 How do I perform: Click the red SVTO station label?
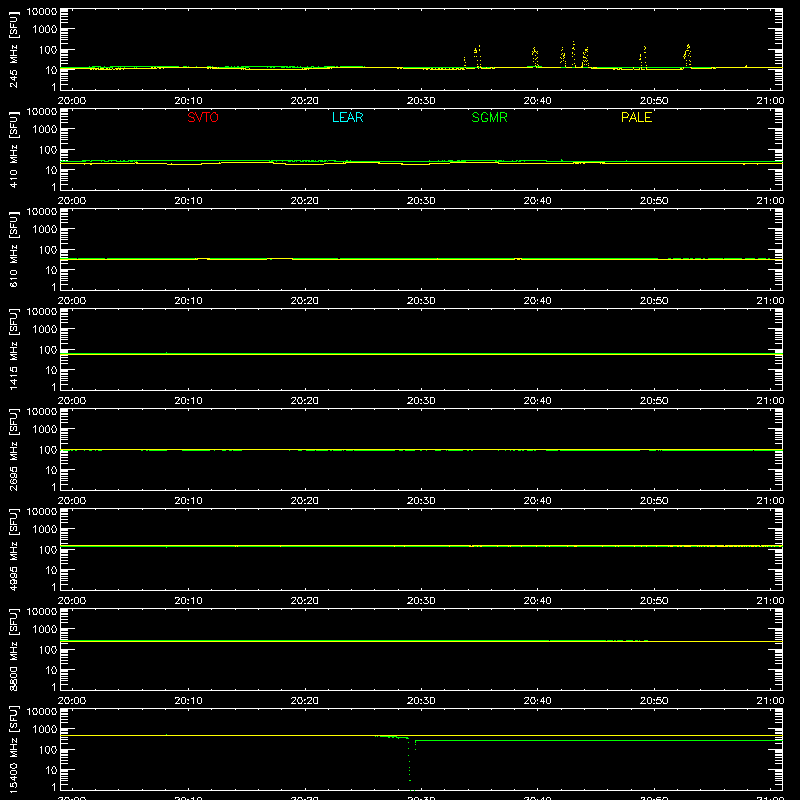[203, 117]
